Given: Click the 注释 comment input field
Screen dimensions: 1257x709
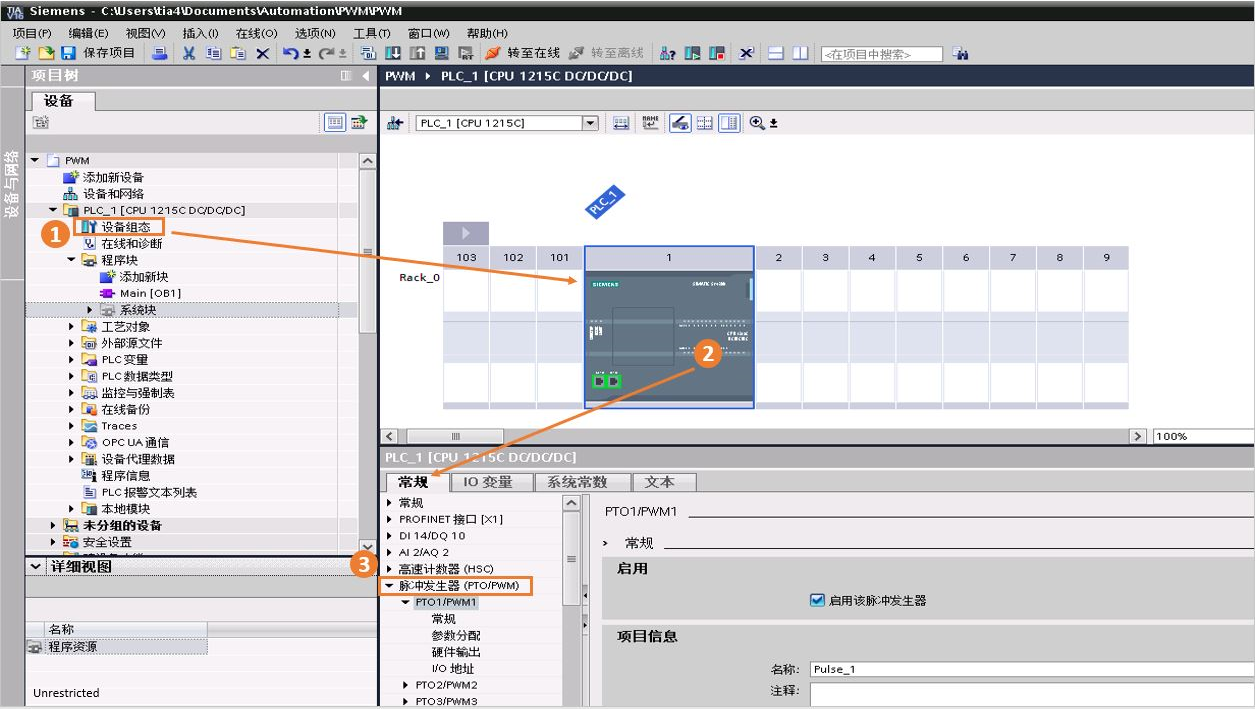Looking at the screenshot, I should (x=1032, y=695).
